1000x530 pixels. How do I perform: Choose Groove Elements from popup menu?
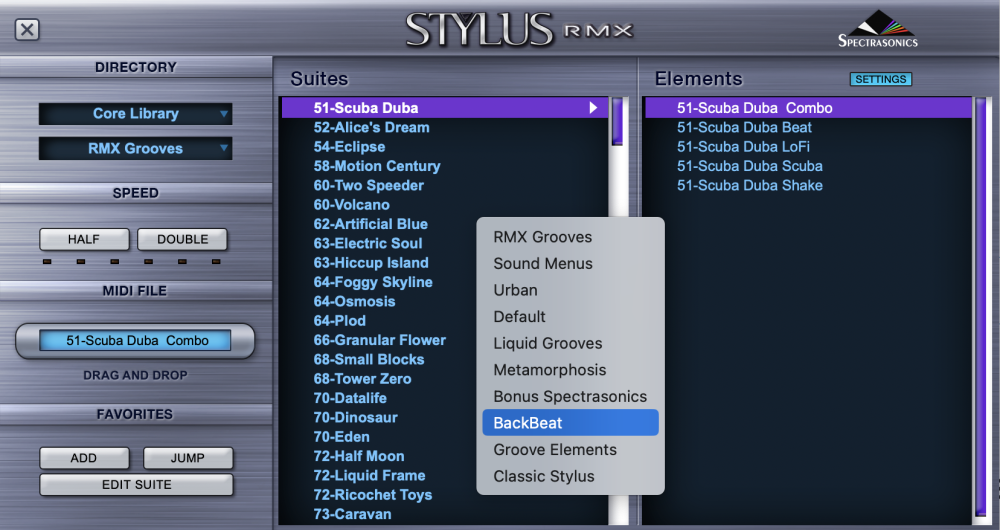(x=570, y=450)
